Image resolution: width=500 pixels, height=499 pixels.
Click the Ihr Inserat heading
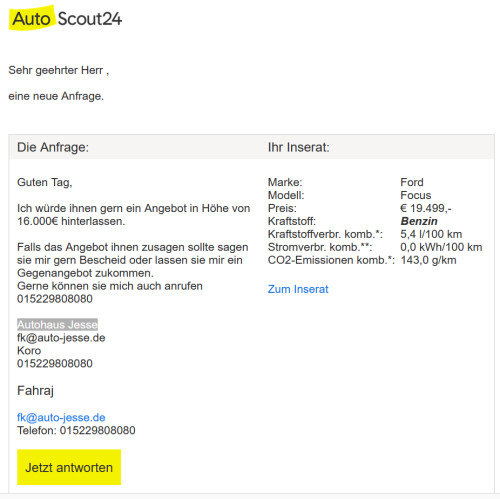(298, 147)
